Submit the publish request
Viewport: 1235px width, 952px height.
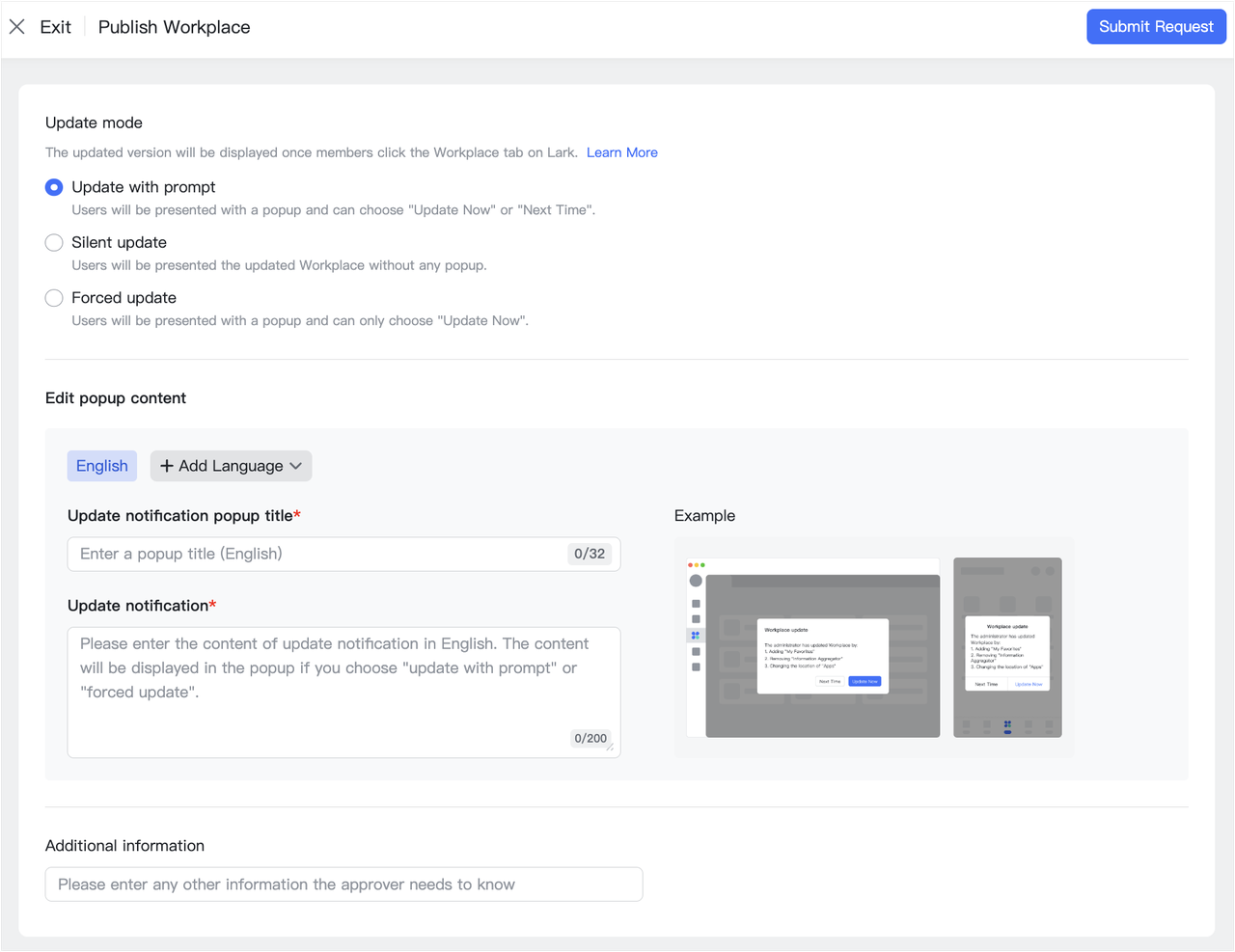coord(1156,26)
